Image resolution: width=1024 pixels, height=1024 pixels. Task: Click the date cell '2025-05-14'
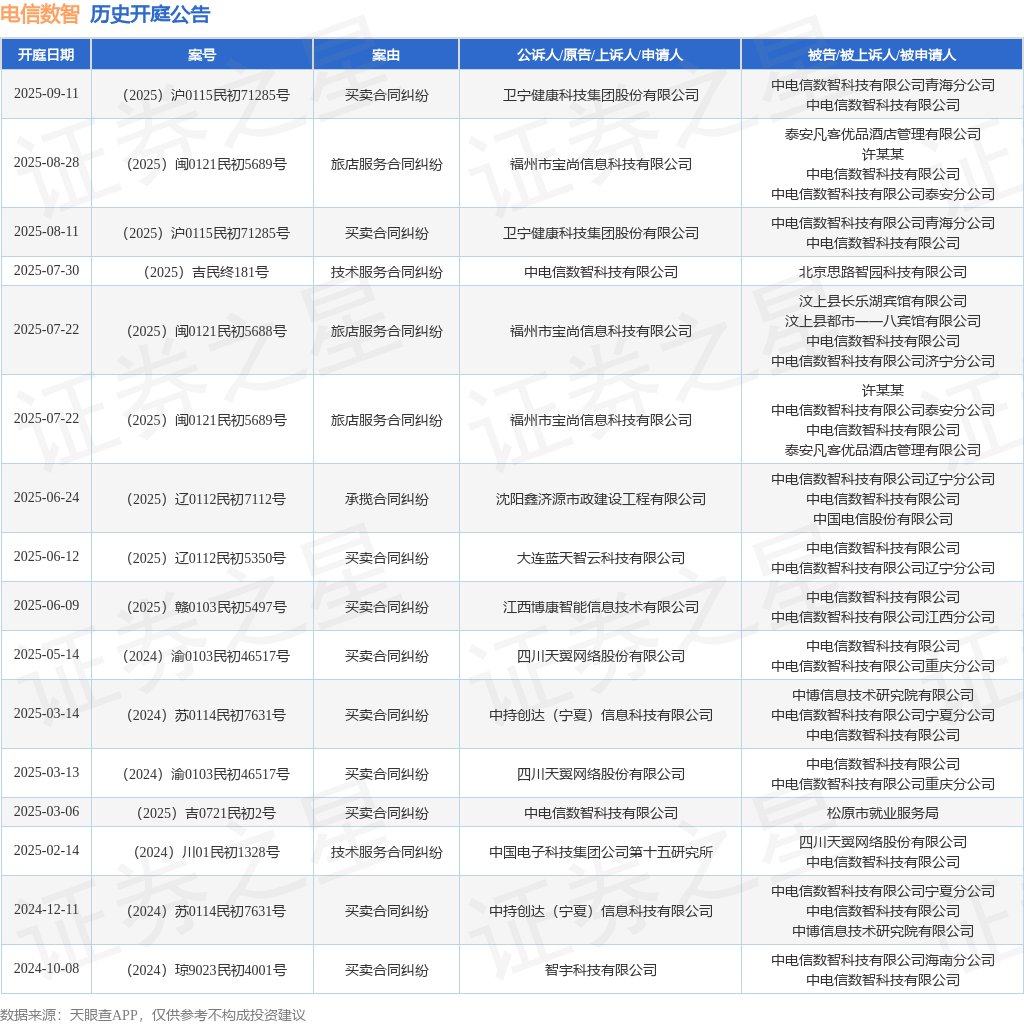coord(46,654)
